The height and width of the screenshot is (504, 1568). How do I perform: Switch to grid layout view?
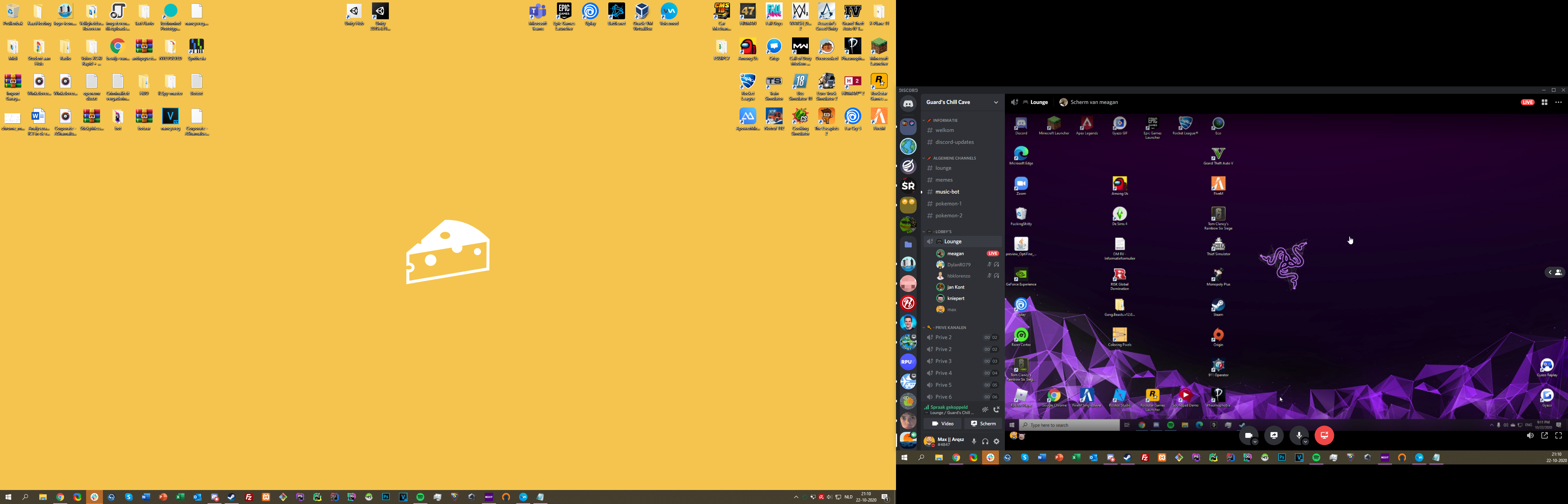pyautogui.click(x=1544, y=102)
